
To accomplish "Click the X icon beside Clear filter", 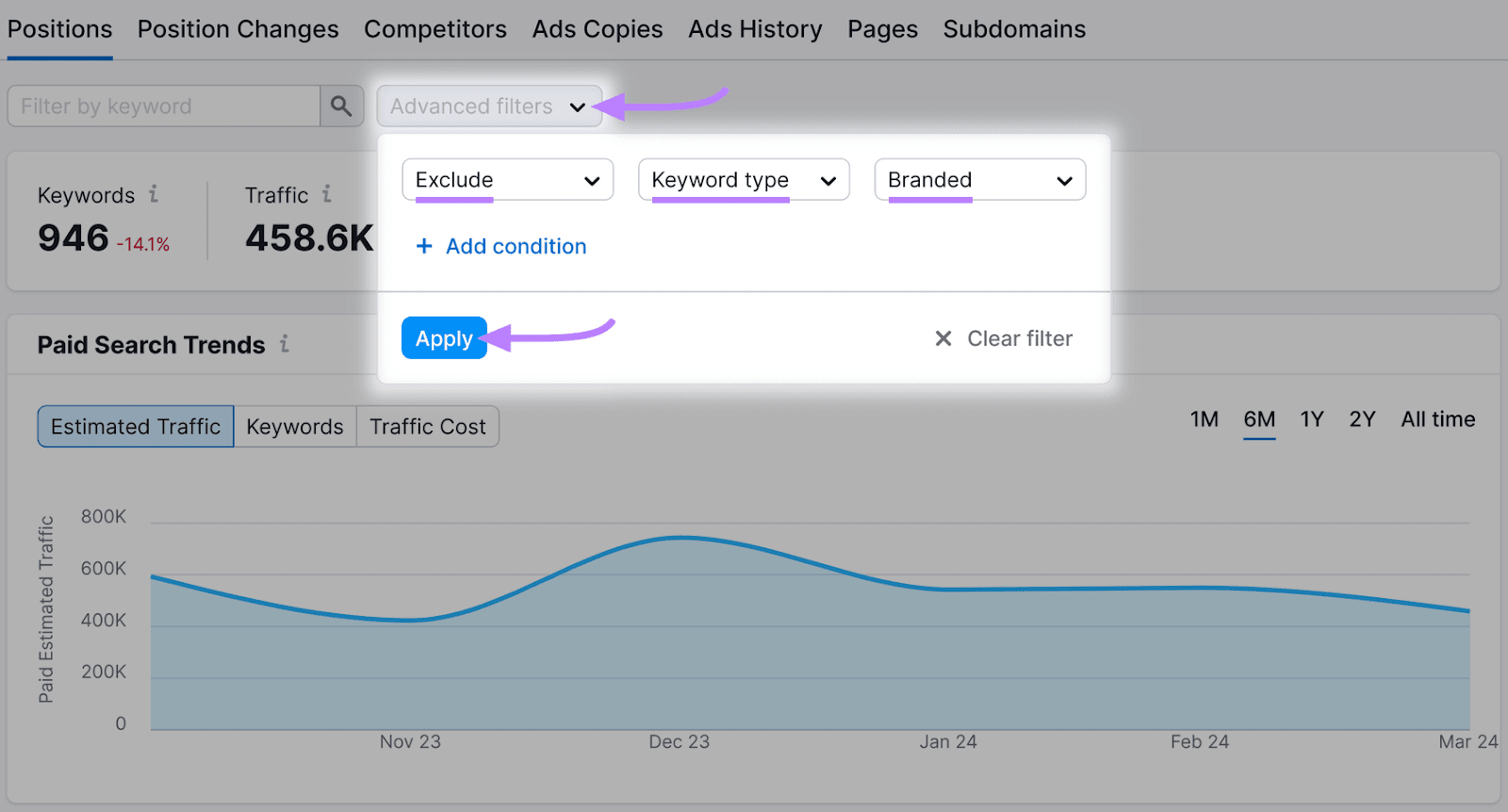I will 942,338.
